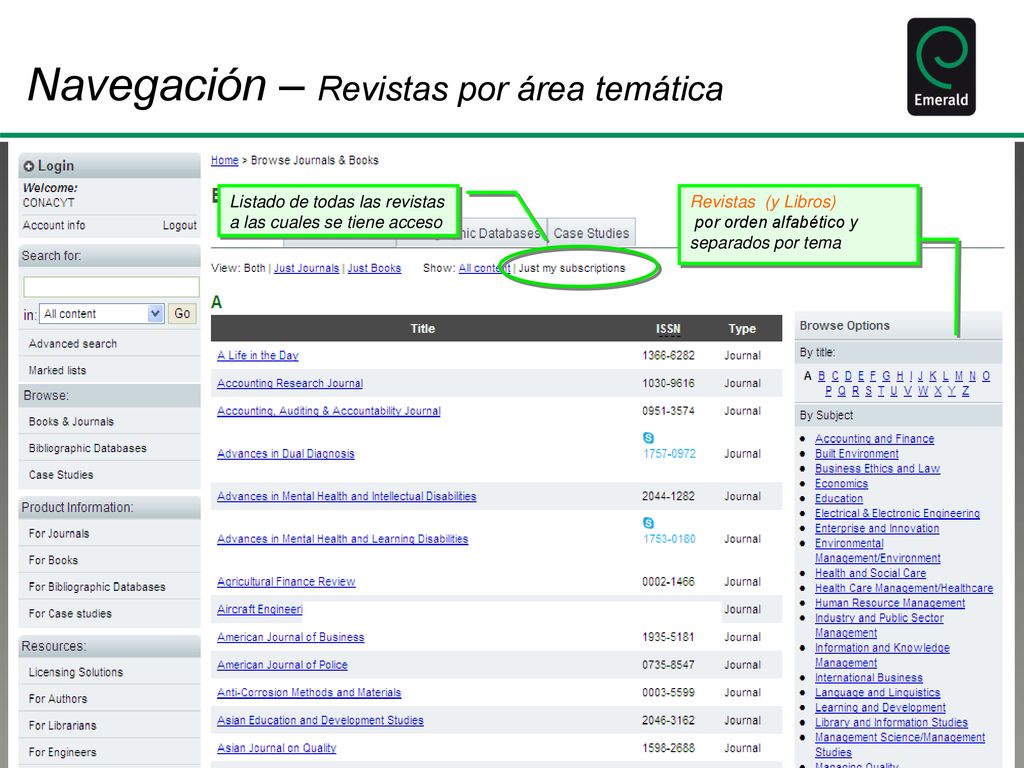Open Advances in Mental Health and Learning Disabilities

[x=342, y=539]
